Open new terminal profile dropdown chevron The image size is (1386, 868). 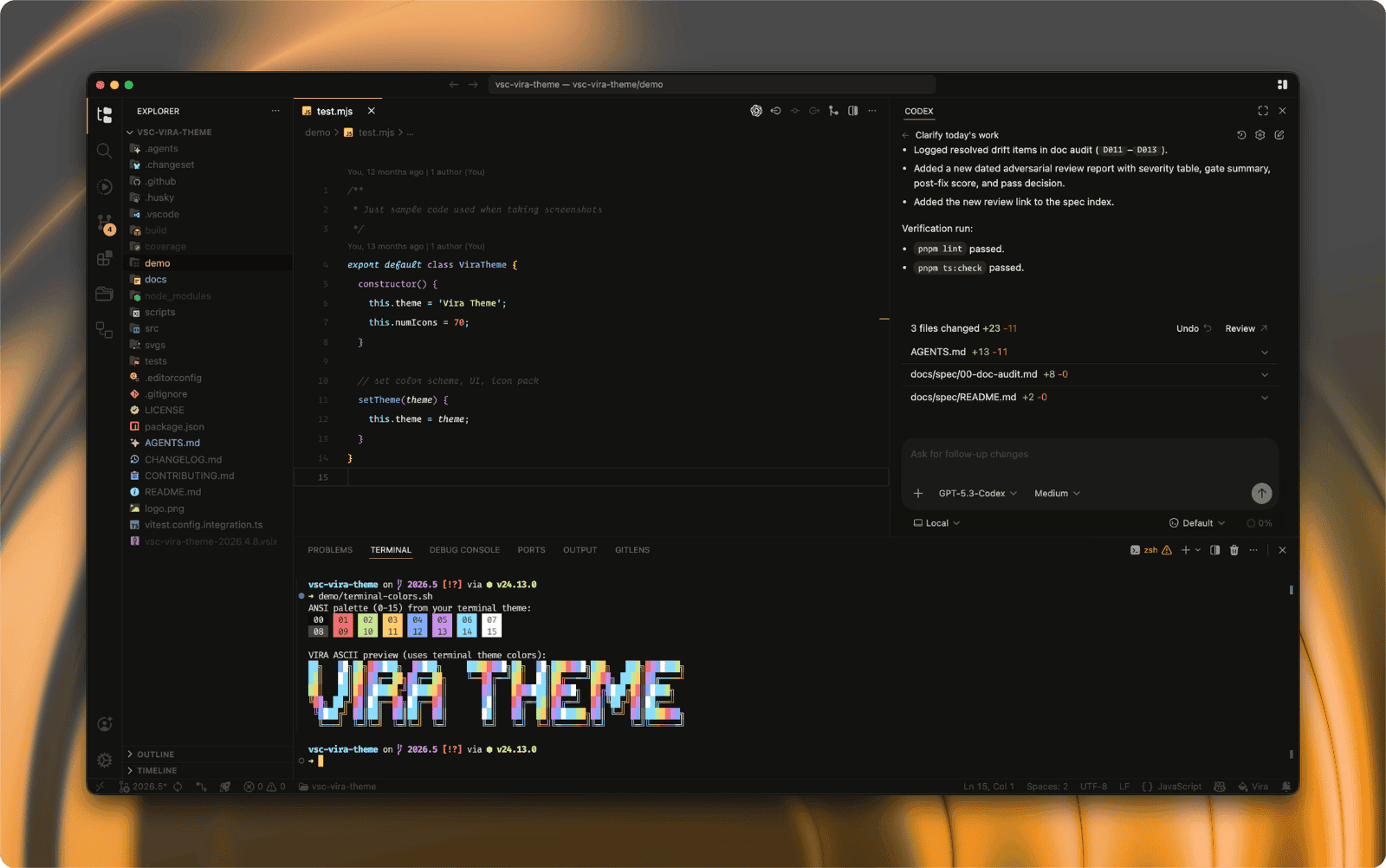[1198, 550]
